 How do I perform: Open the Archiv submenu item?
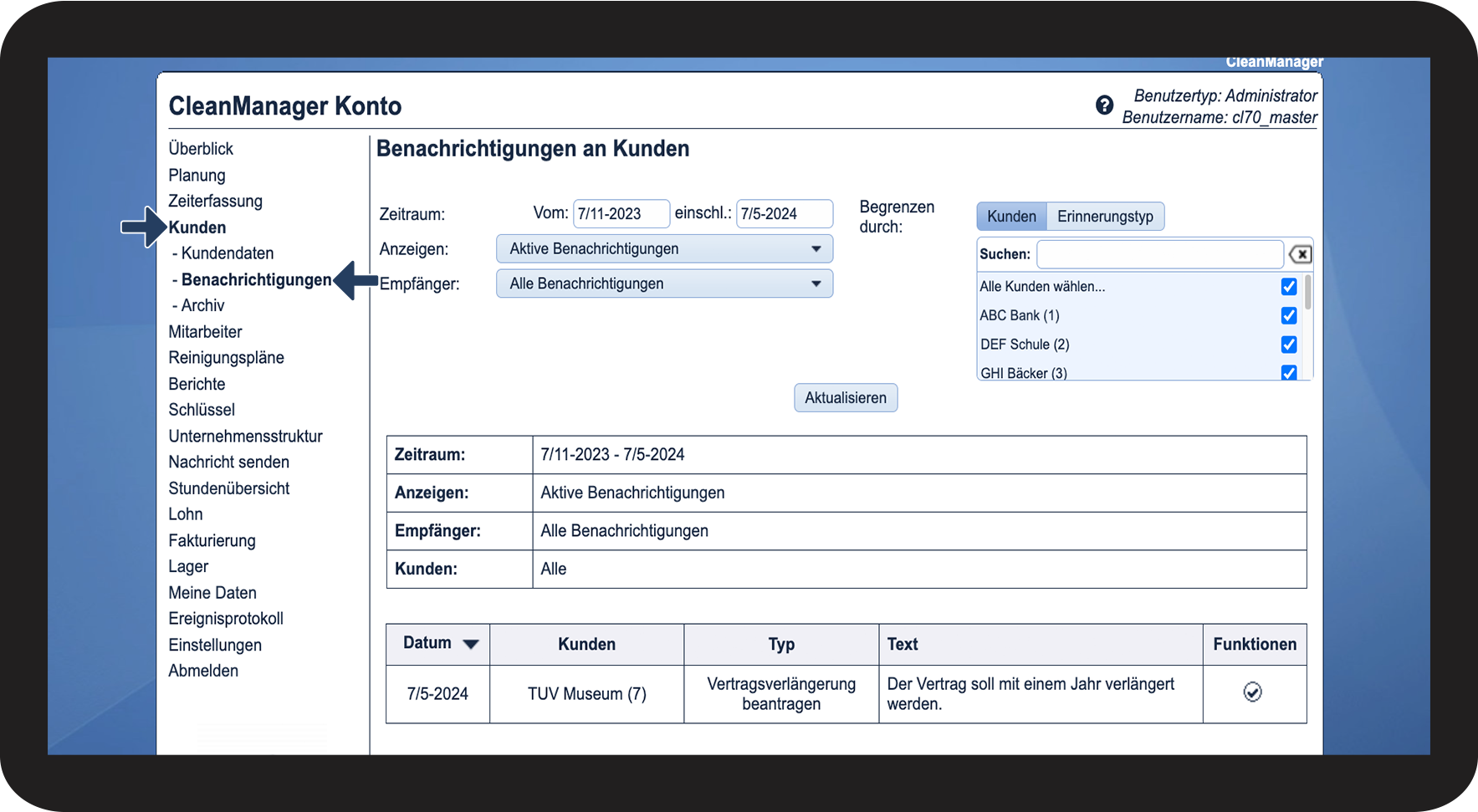202,306
